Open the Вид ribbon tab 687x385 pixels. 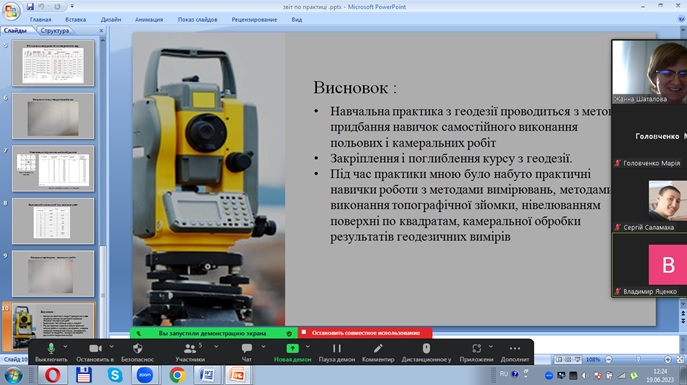coord(297,20)
